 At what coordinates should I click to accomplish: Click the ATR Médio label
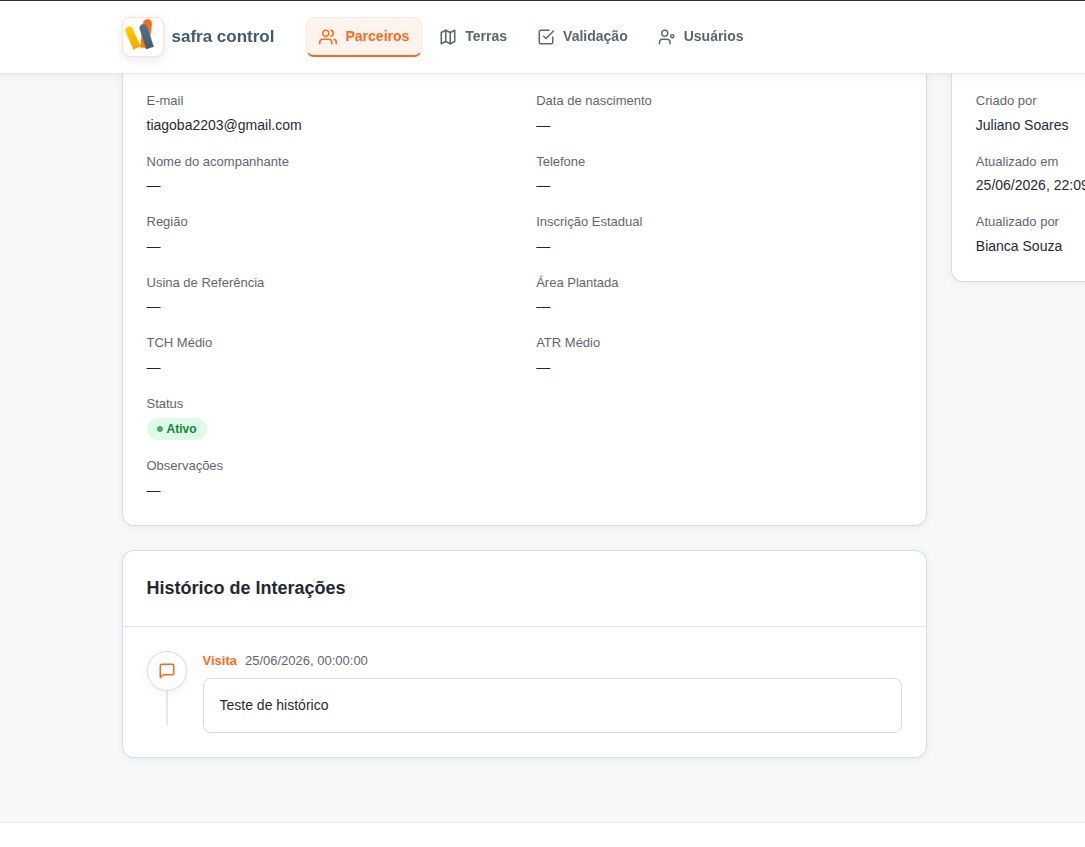coord(568,343)
